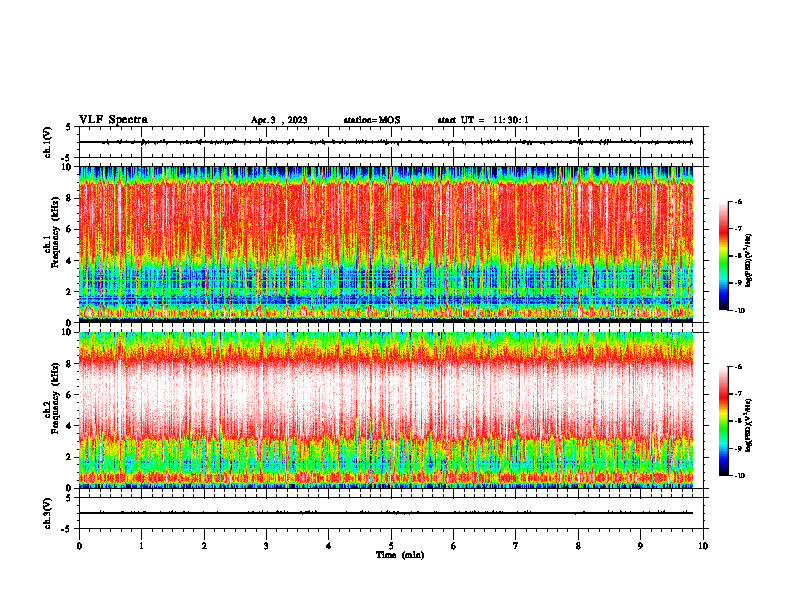
Task: Click the ch.1 frequency tick "4"
Action: tap(70, 261)
